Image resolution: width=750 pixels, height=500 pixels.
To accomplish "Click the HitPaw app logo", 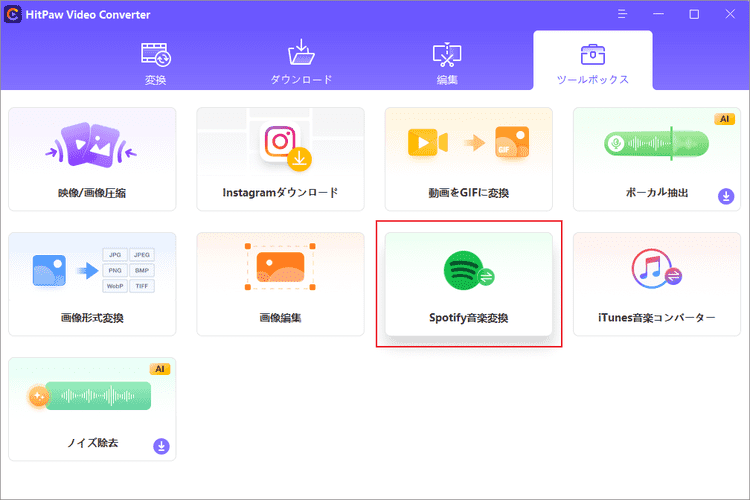I will click(x=13, y=14).
